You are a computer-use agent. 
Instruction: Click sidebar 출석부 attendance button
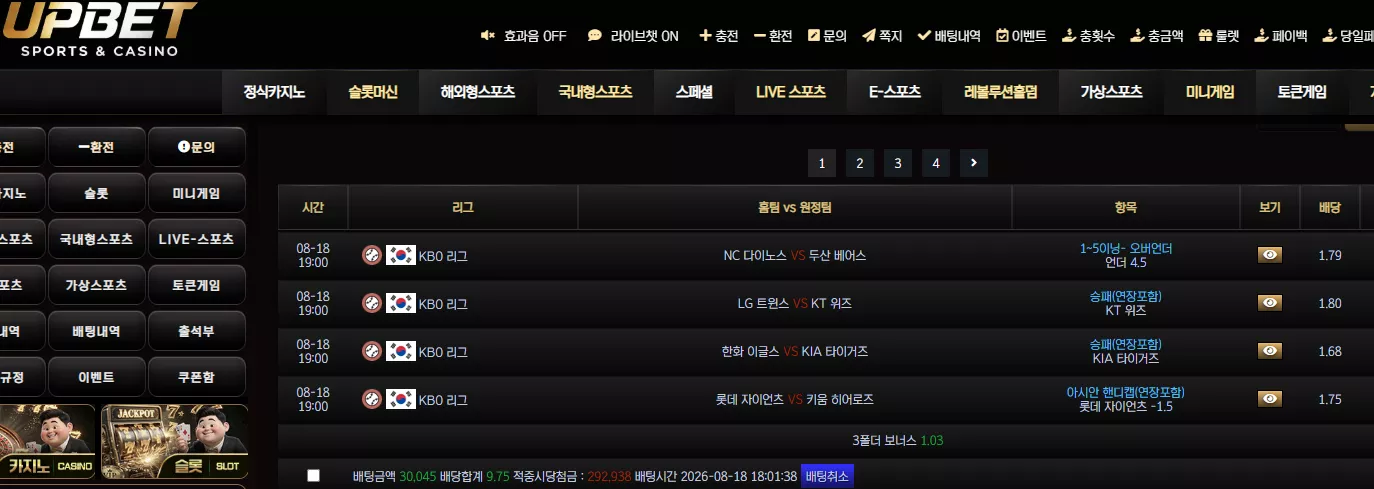pos(197,331)
